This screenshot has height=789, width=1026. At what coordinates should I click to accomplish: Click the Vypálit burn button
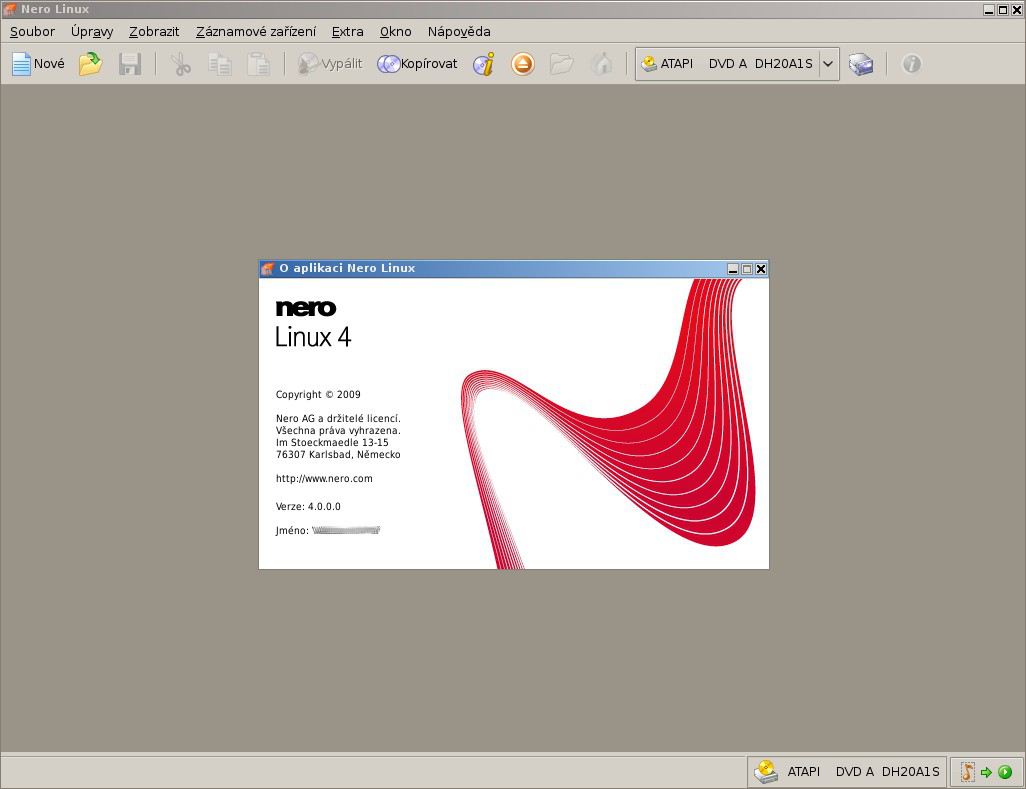pos(330,64)
